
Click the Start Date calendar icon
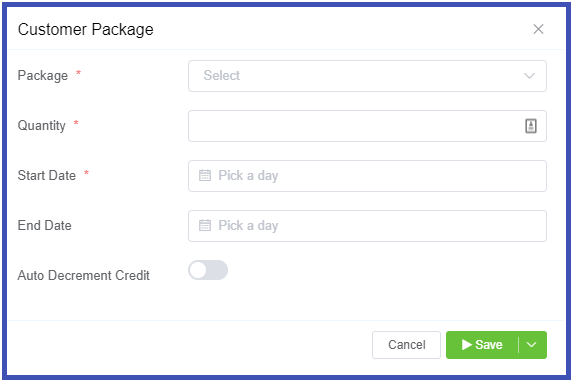205,175
